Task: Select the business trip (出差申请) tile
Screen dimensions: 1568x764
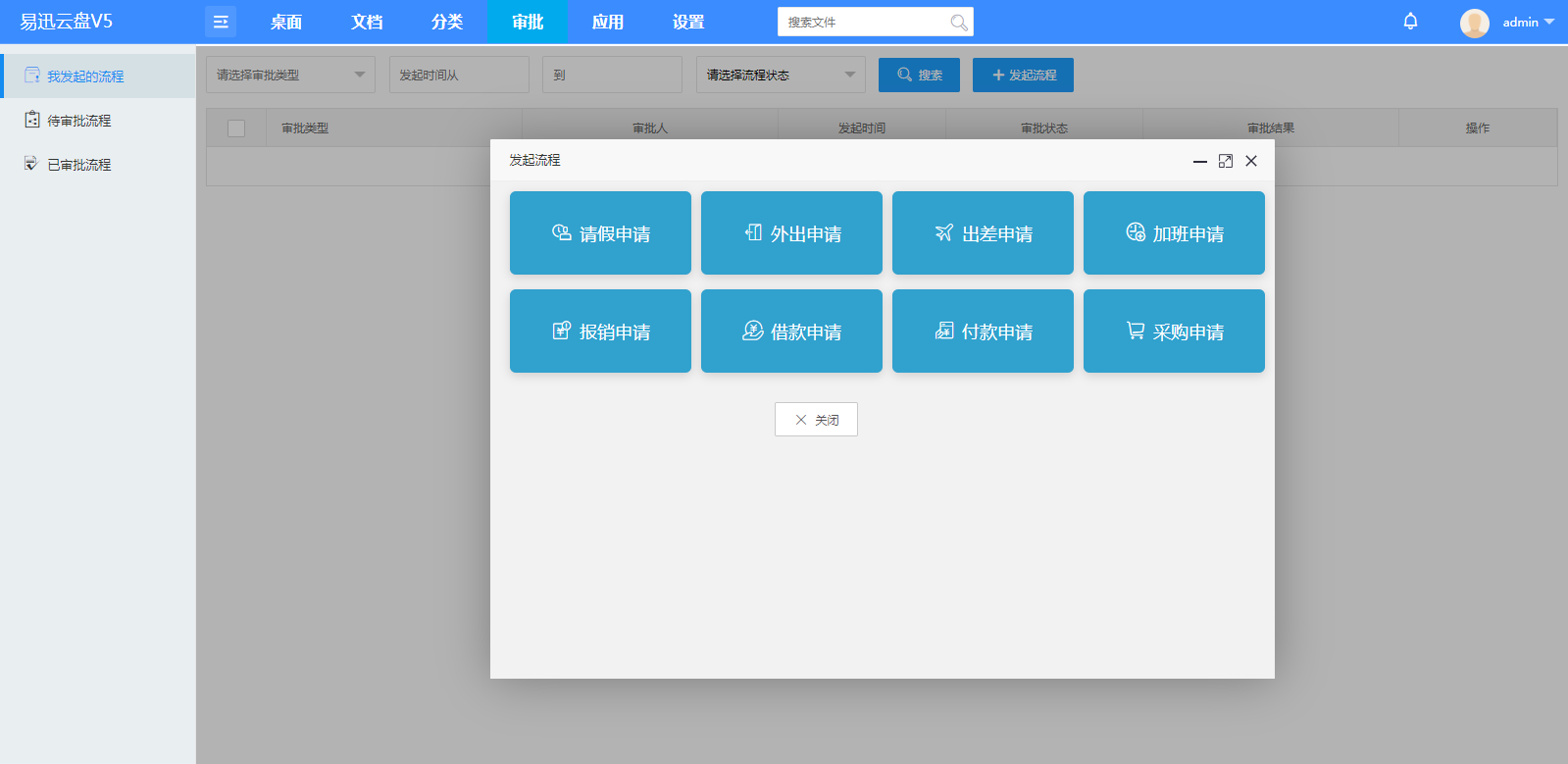Action: pos(983,233)
